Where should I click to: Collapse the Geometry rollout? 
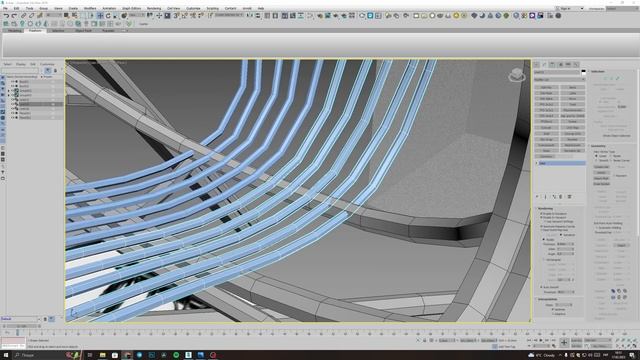(x=598, y=146)
